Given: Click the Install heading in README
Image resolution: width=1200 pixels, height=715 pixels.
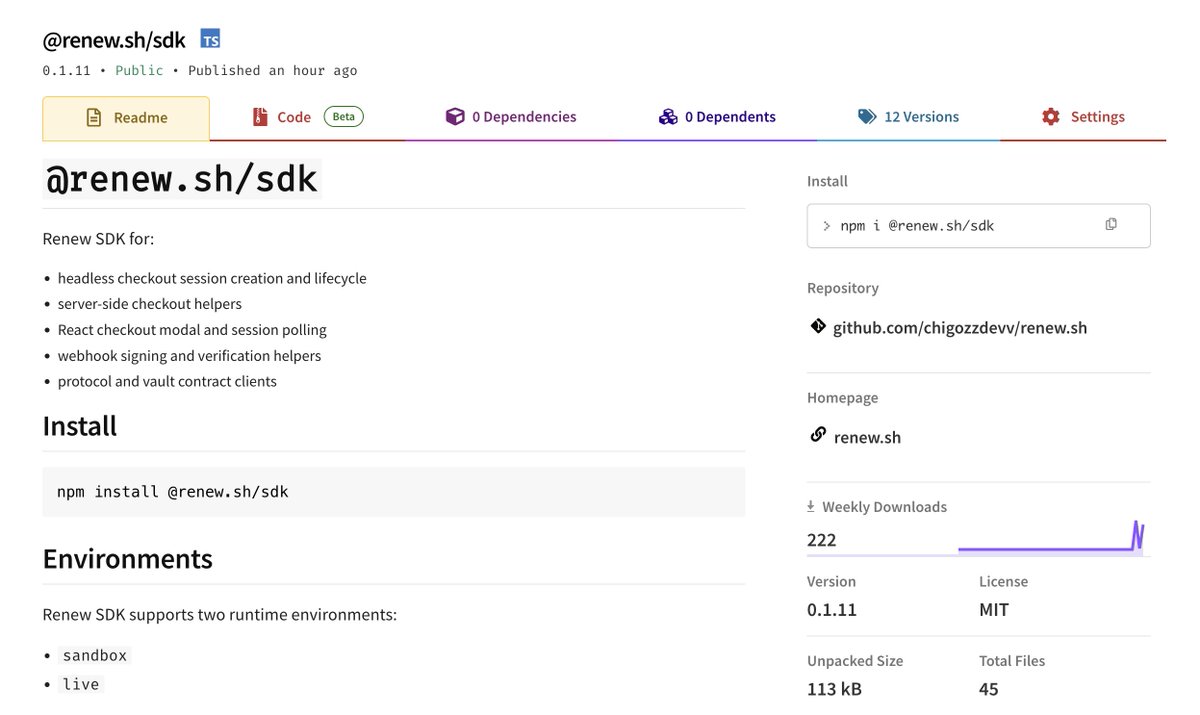Looking at the screenshot, I should click(x=79, y=426).
